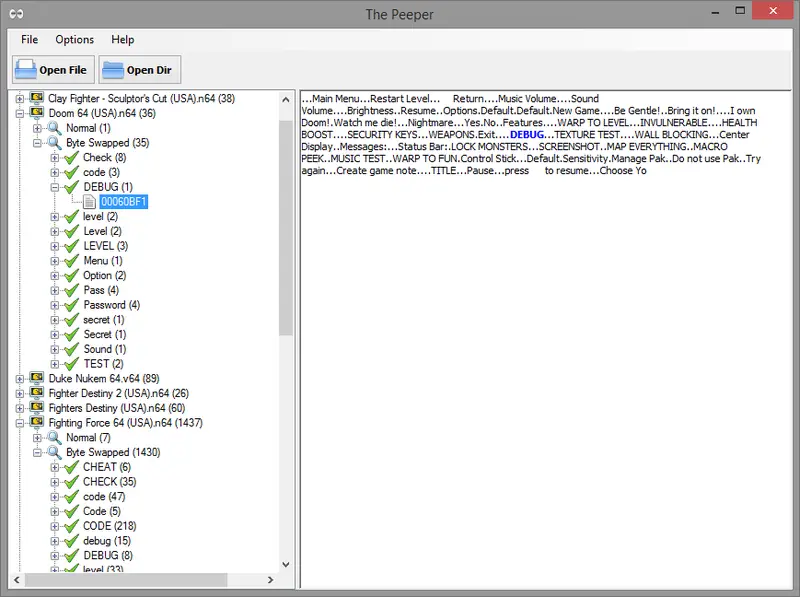Click the Open Dir button

(x=139, y=69)
